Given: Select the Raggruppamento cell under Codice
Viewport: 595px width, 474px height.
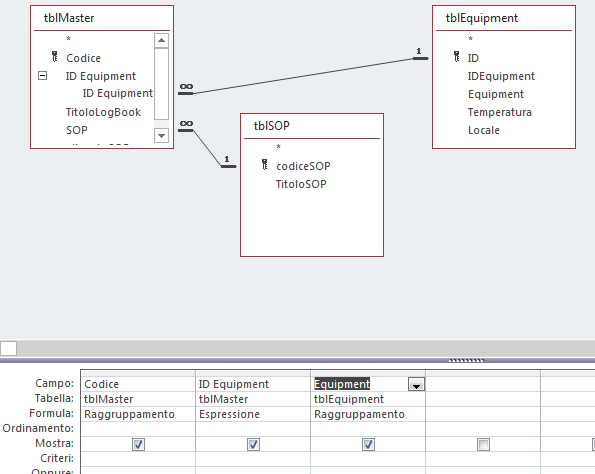Looking at the screenshot, I should (x=138, y=414).
